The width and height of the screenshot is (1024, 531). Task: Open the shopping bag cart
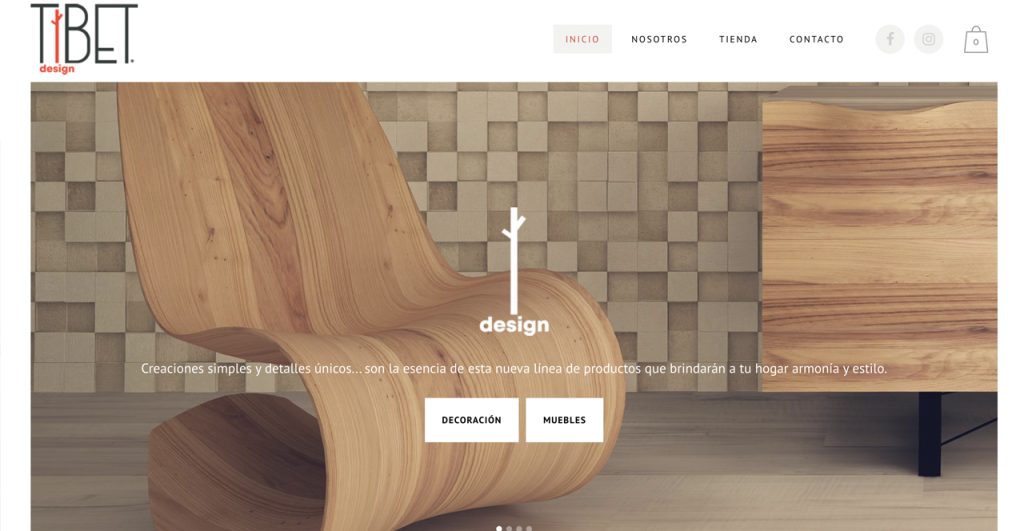click(976, 40)
